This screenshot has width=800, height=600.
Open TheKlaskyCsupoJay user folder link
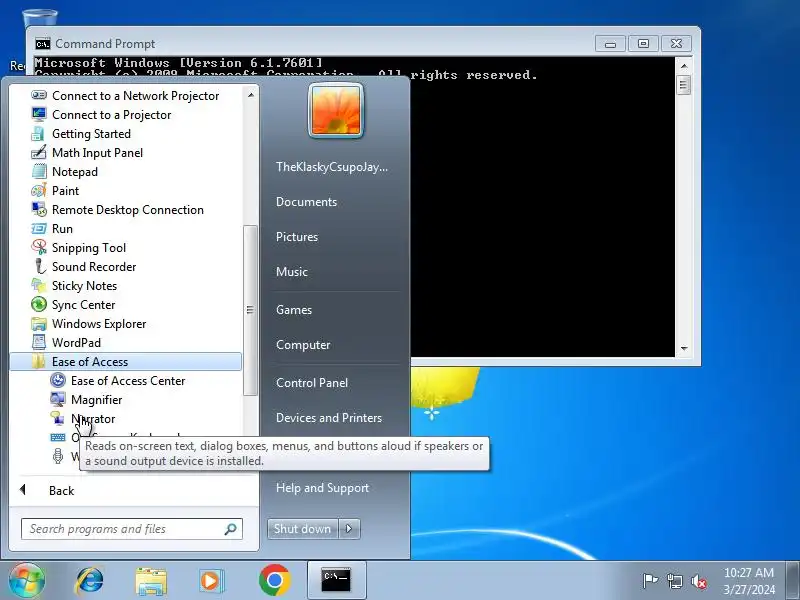click(332, 167)
